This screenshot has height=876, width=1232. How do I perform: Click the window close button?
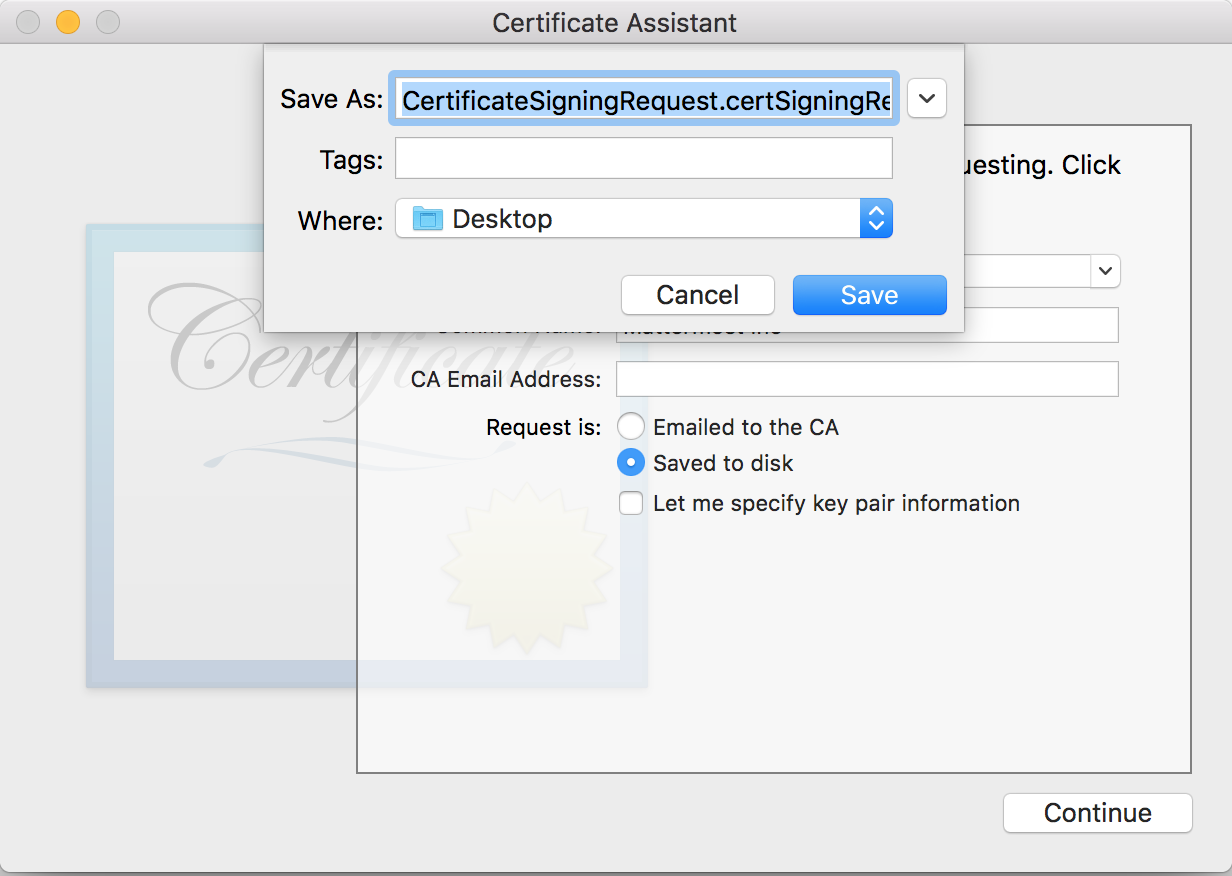28,22
